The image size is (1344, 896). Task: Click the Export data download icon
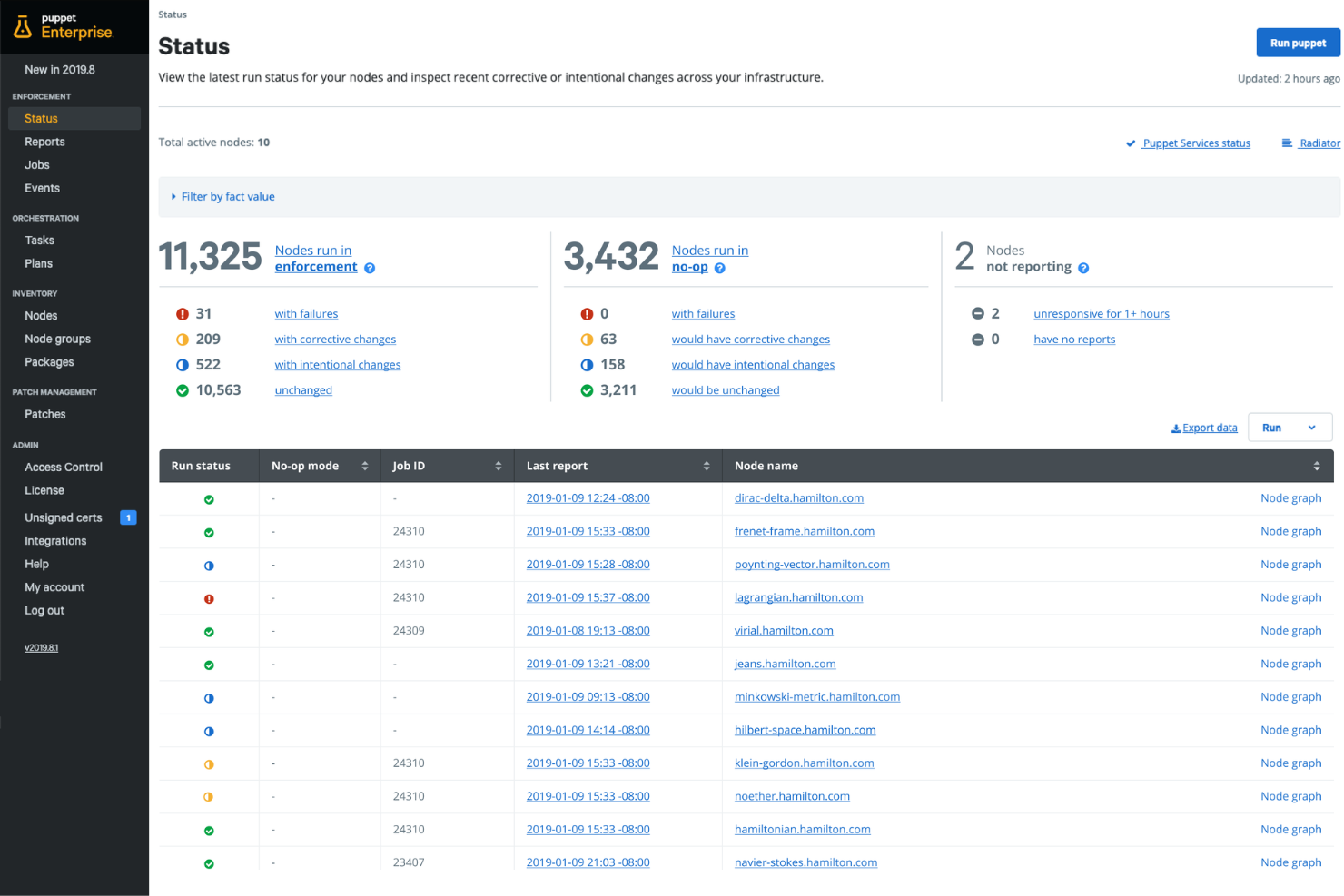[1175, 427]
